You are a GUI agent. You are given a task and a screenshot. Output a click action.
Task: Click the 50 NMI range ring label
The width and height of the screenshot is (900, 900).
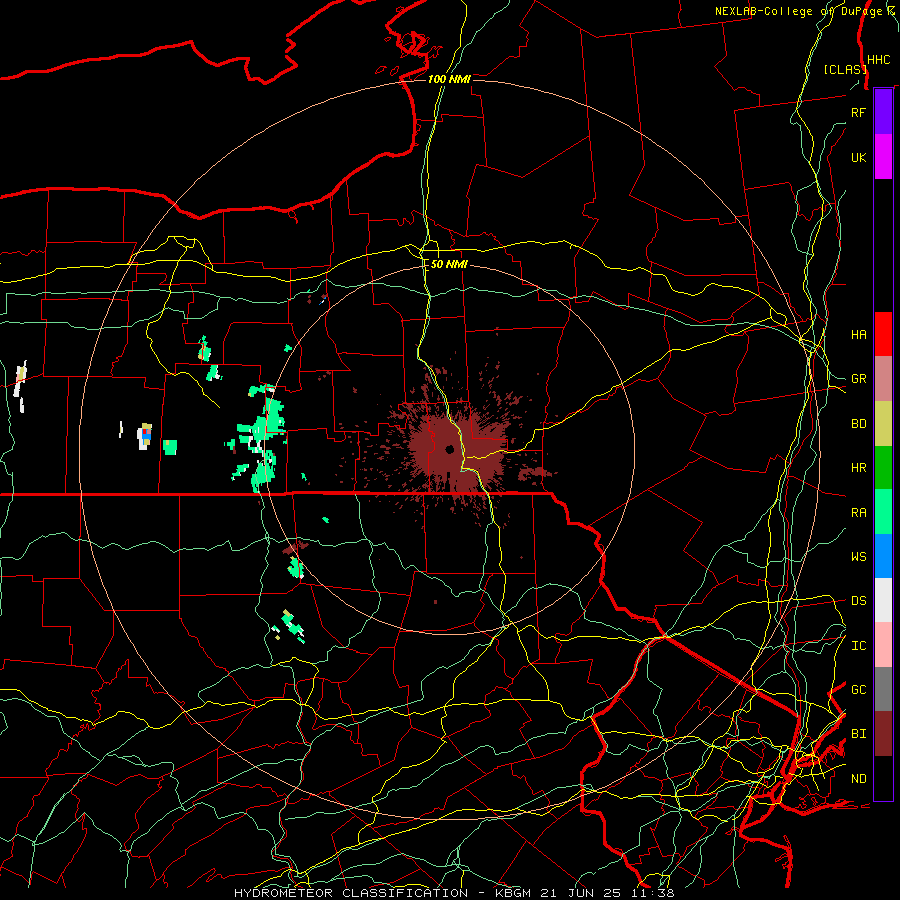point(449,264)
